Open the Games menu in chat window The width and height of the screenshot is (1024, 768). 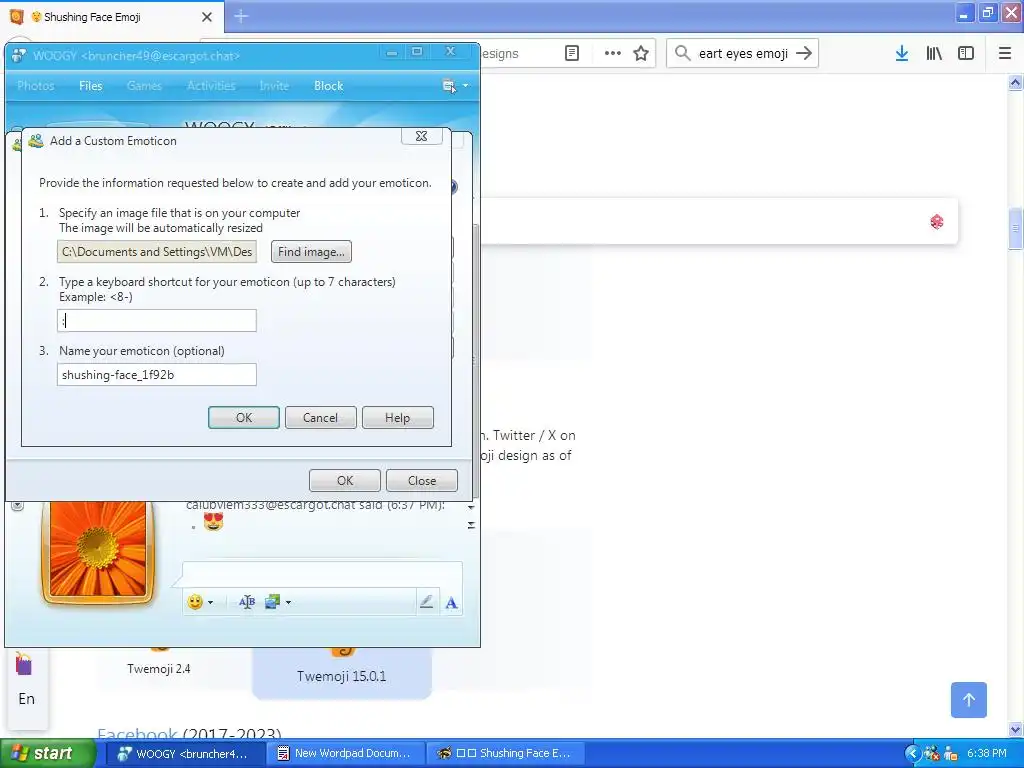pos(144,86)
